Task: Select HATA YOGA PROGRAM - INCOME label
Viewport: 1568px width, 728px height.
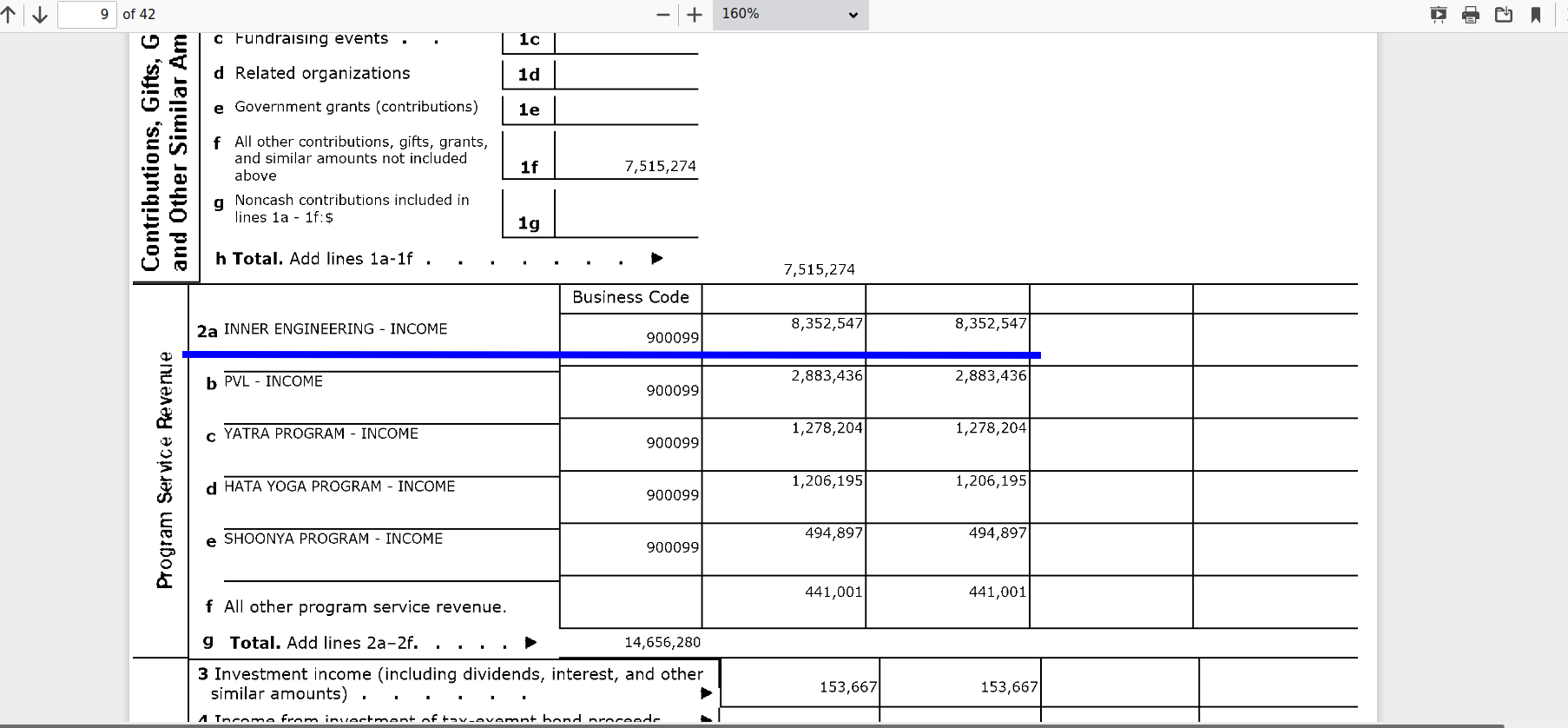Action: point(339,486)
